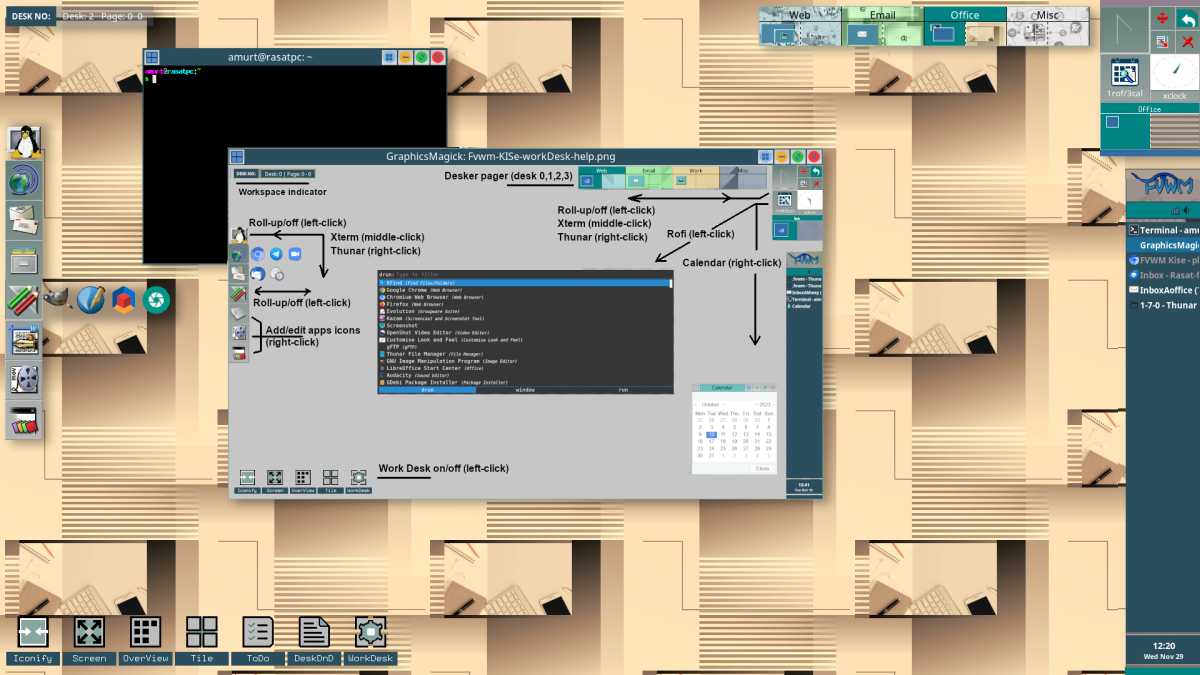1200x675 pixels.
Task: Expand the colored pencils graphics launcher
Action: [x=24, y=298]
